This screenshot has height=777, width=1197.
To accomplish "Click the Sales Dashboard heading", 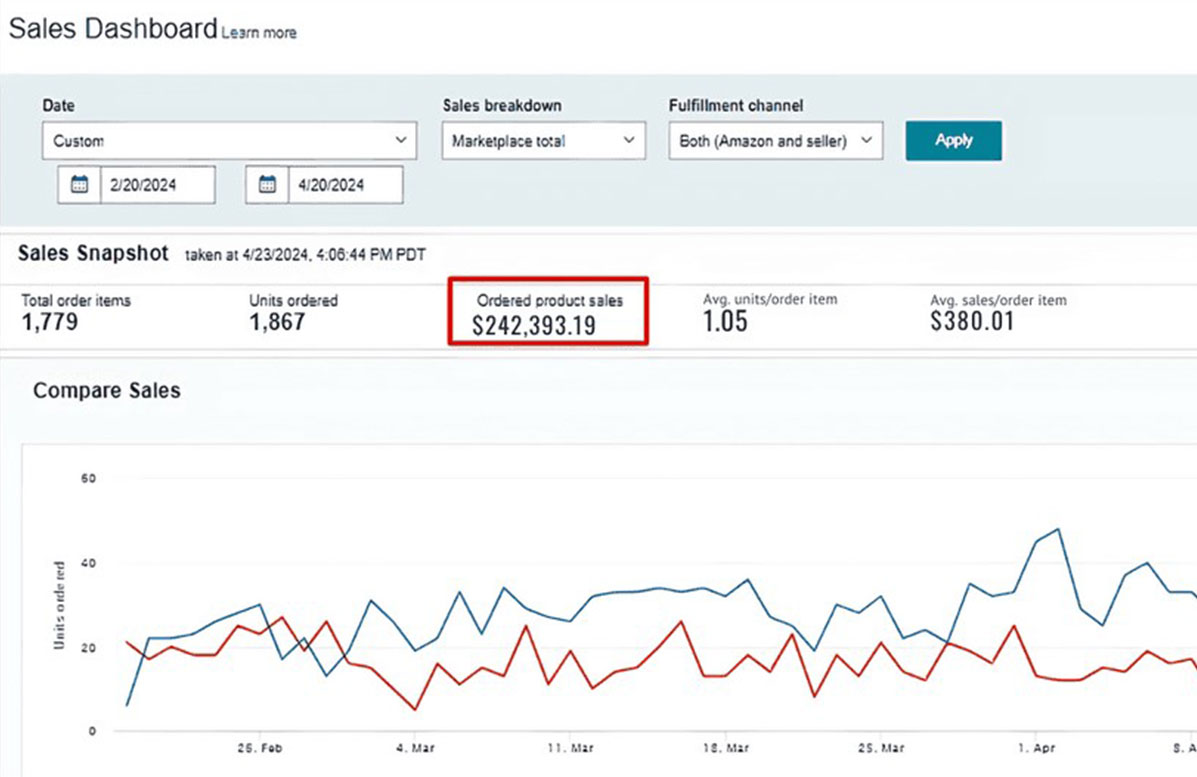I will 113,29.
